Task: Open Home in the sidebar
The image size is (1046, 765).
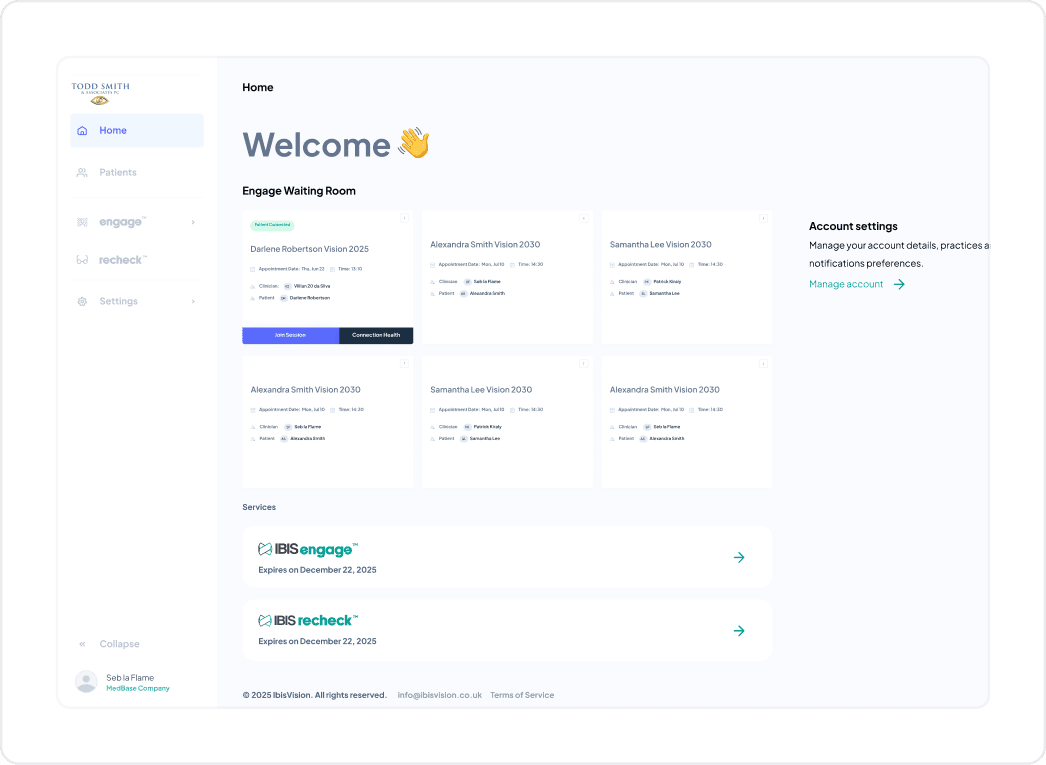Action: [x=137, y=130]
